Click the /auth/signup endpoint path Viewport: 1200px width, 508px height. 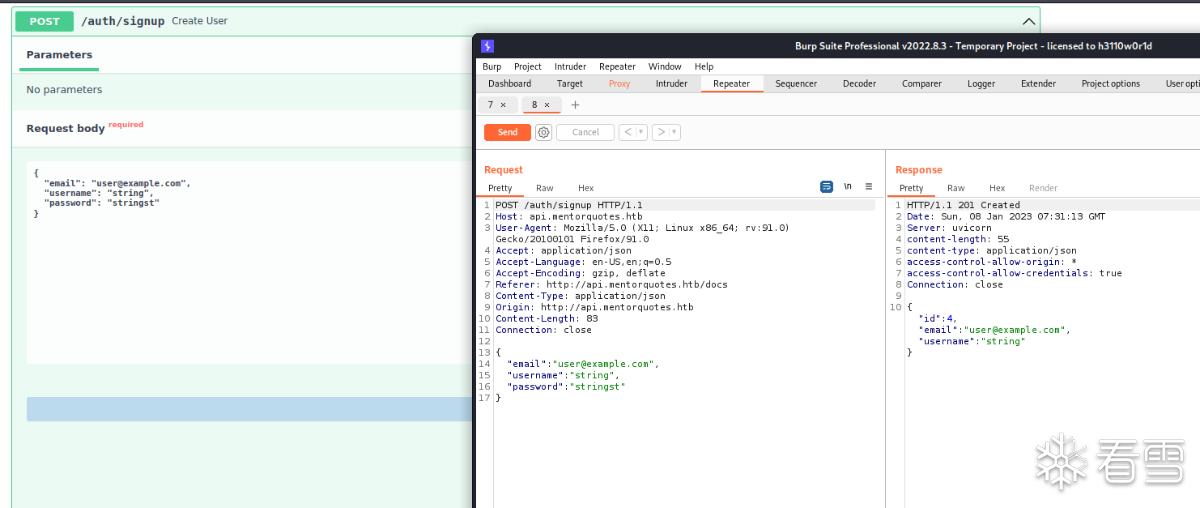coord(123,21)
